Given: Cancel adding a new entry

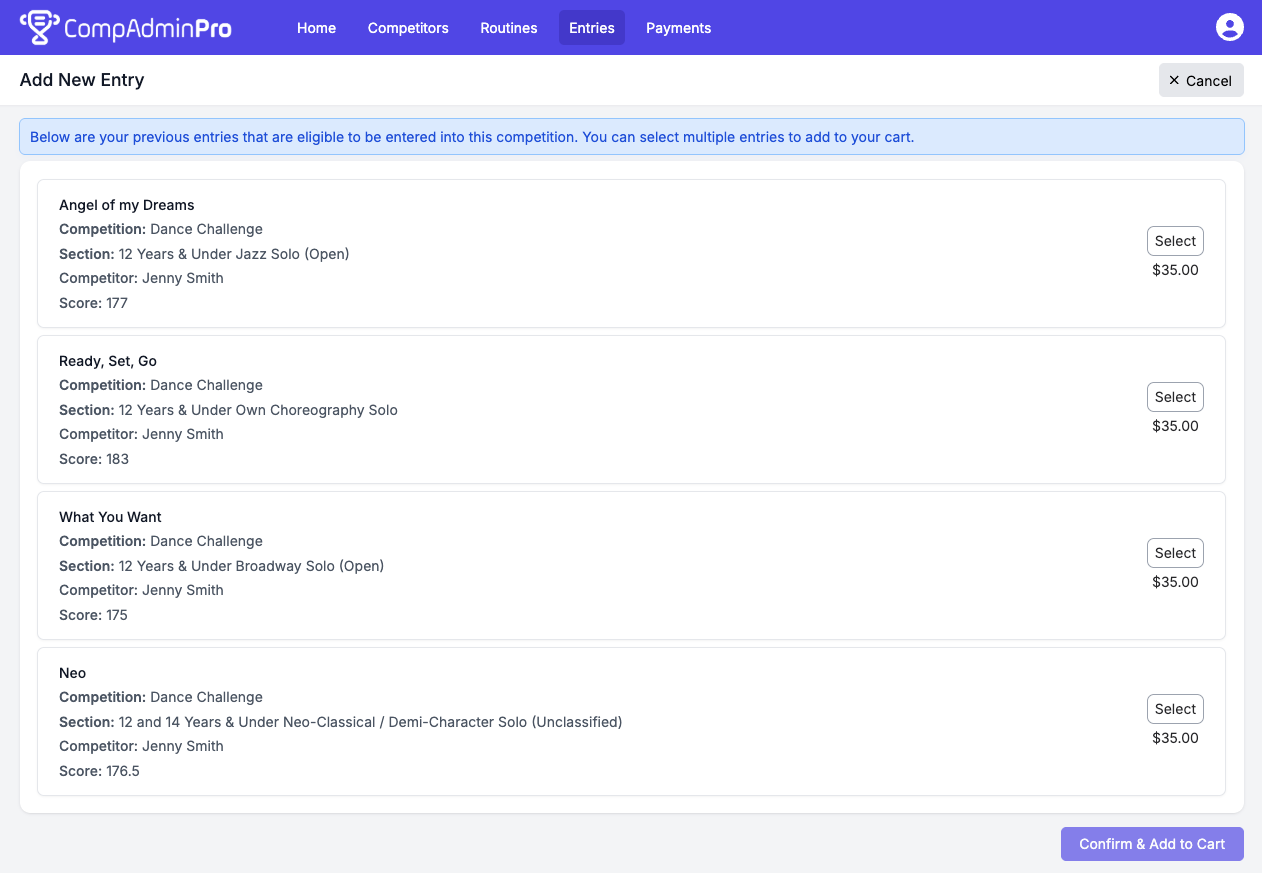Looking at the screenshot, I should click(1200, 81).
